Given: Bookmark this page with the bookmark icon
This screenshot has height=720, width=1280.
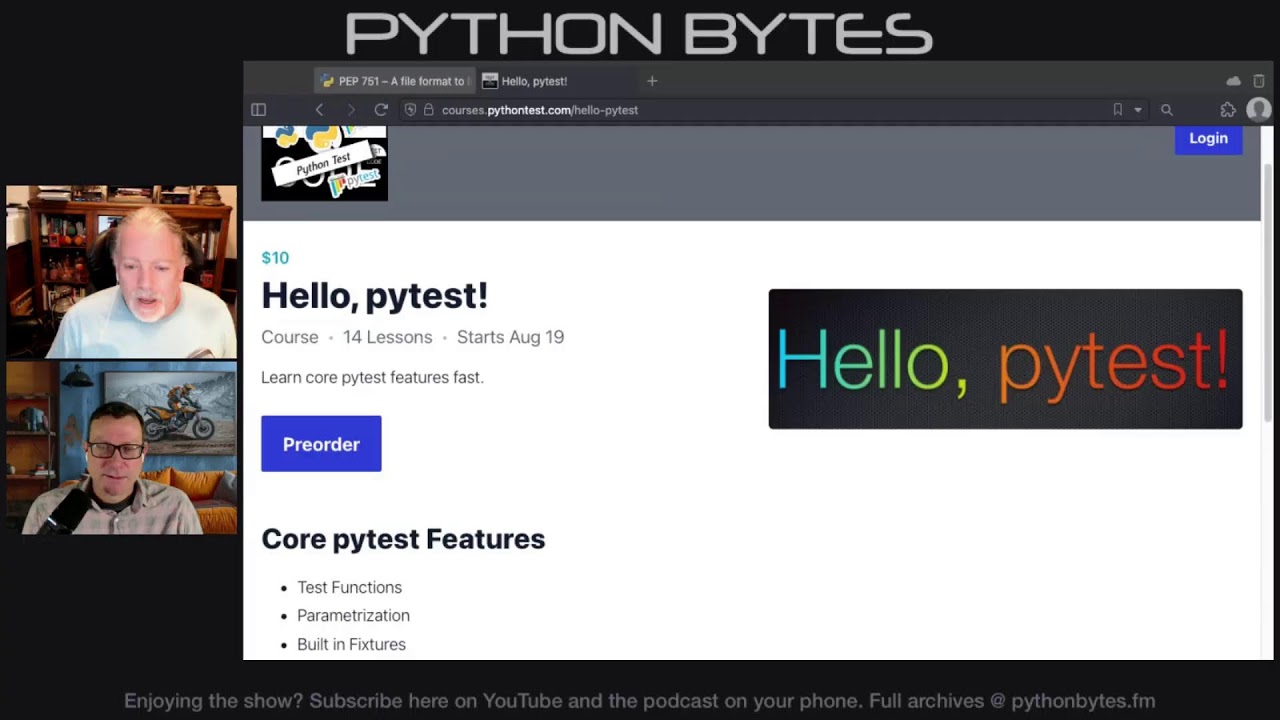Looking at the screenshot, I should (x=1118, y=110).
